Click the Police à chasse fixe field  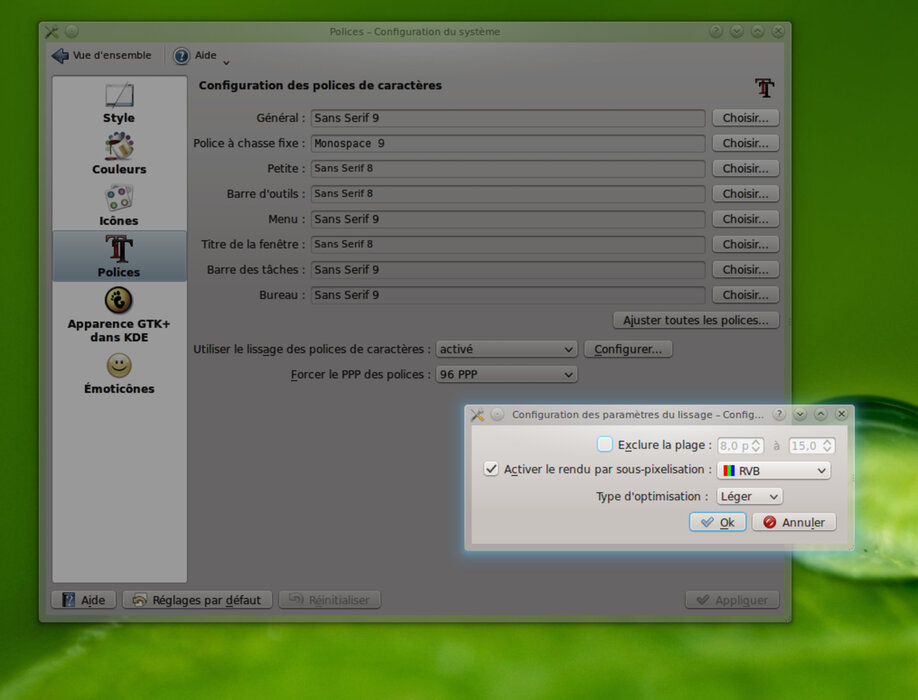507,143
